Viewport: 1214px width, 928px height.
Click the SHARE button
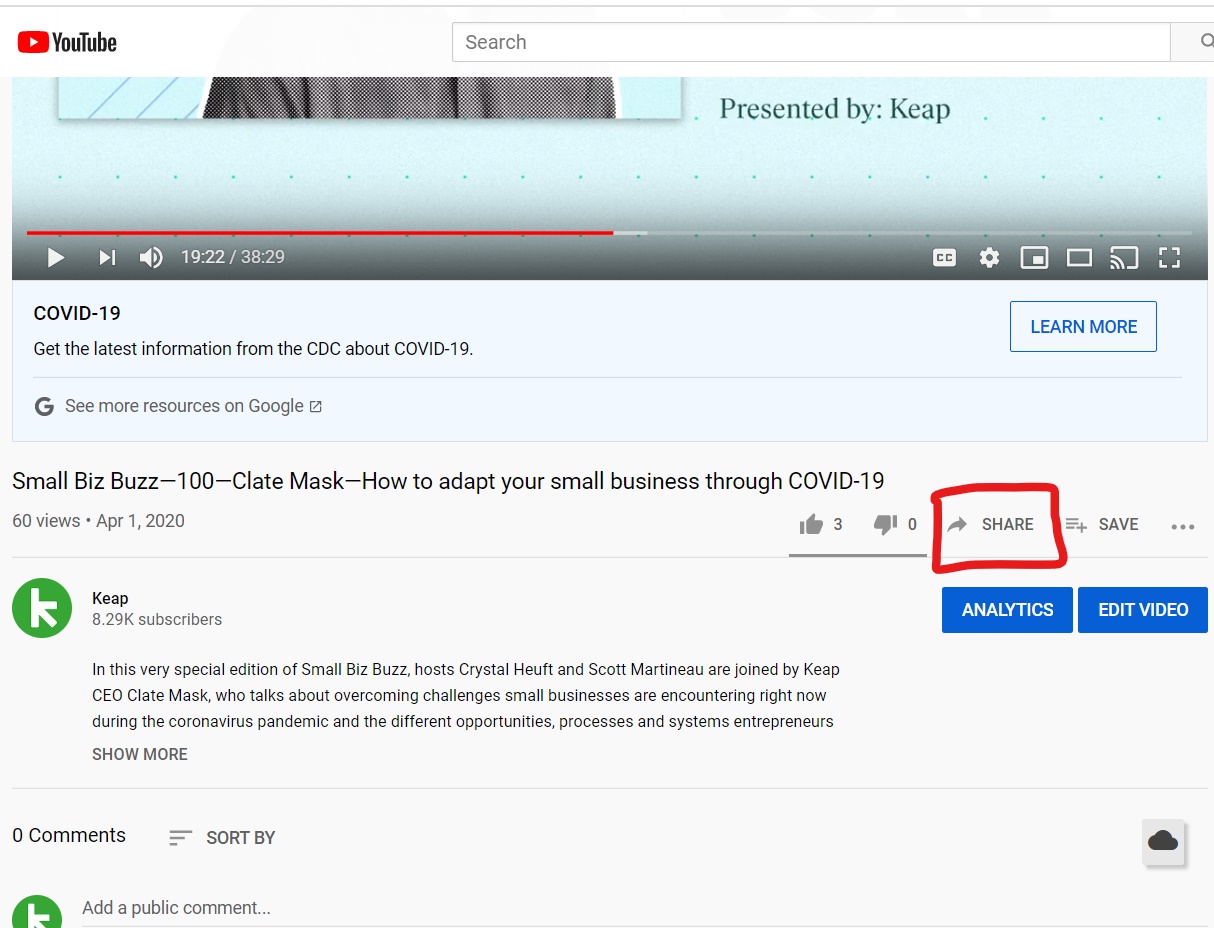[990, 524]
